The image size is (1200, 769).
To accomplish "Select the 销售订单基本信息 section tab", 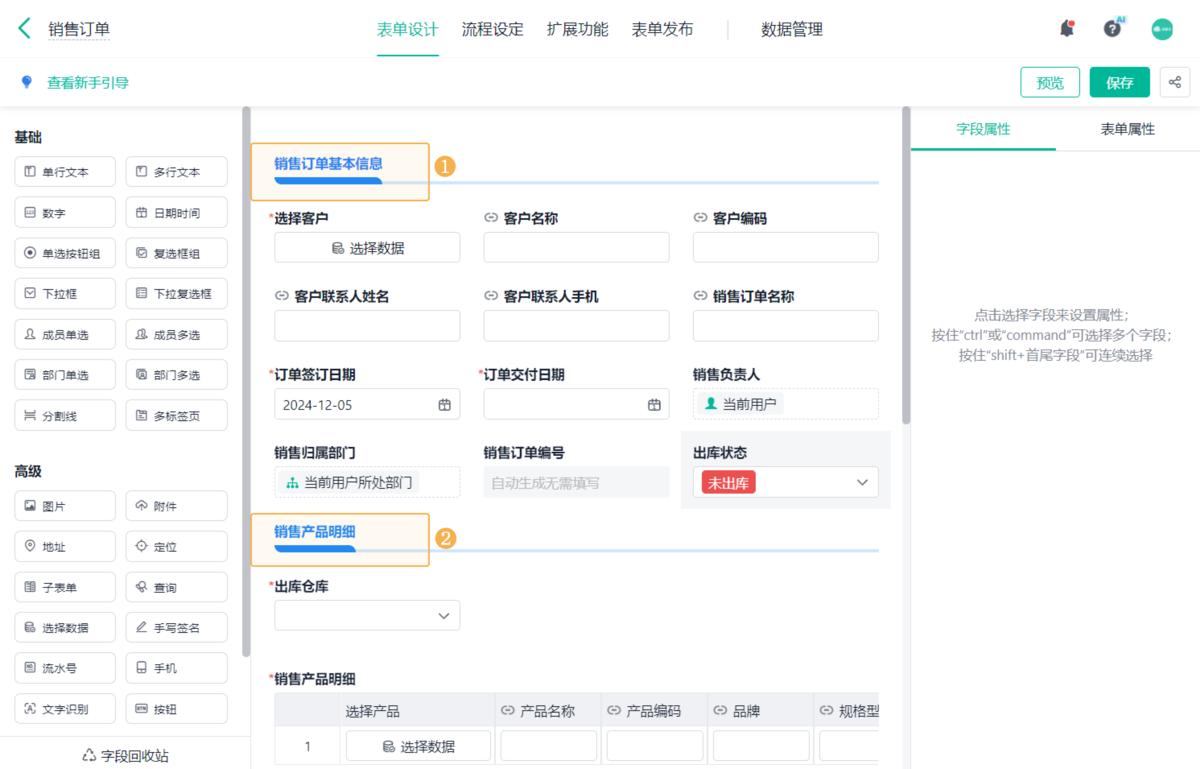I will coord(329,164).
